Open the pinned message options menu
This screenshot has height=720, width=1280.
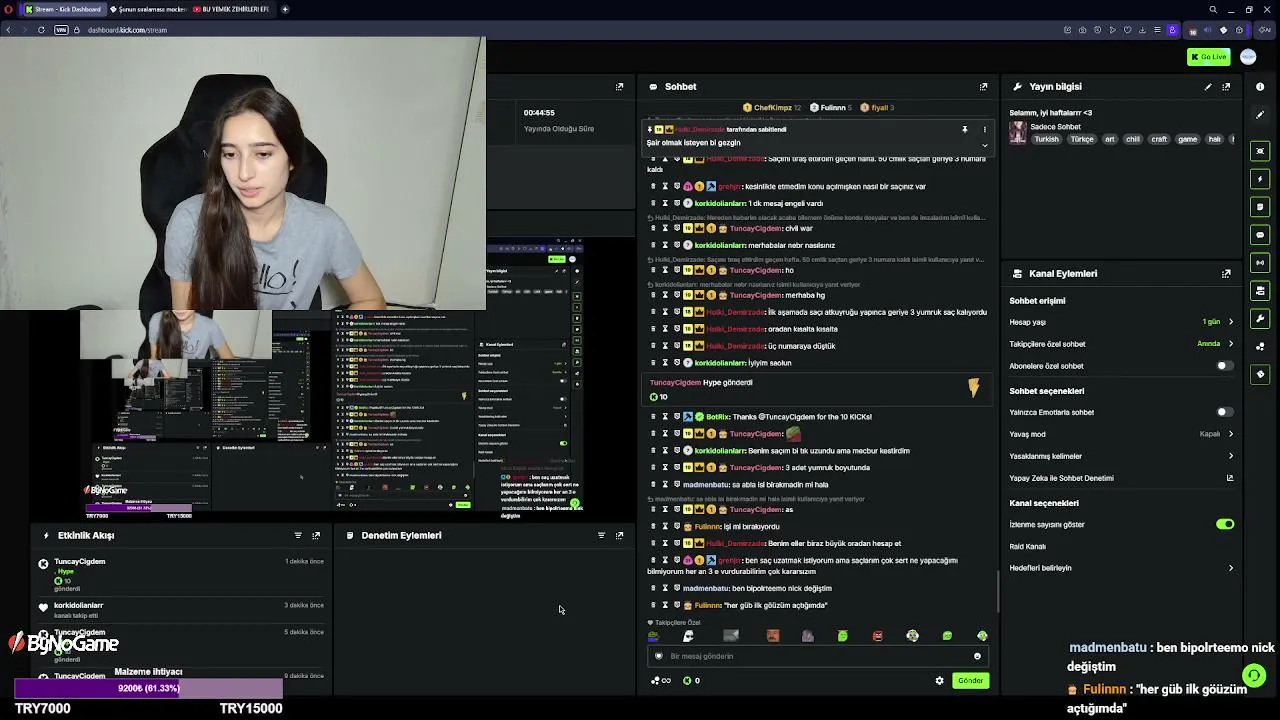984,130
